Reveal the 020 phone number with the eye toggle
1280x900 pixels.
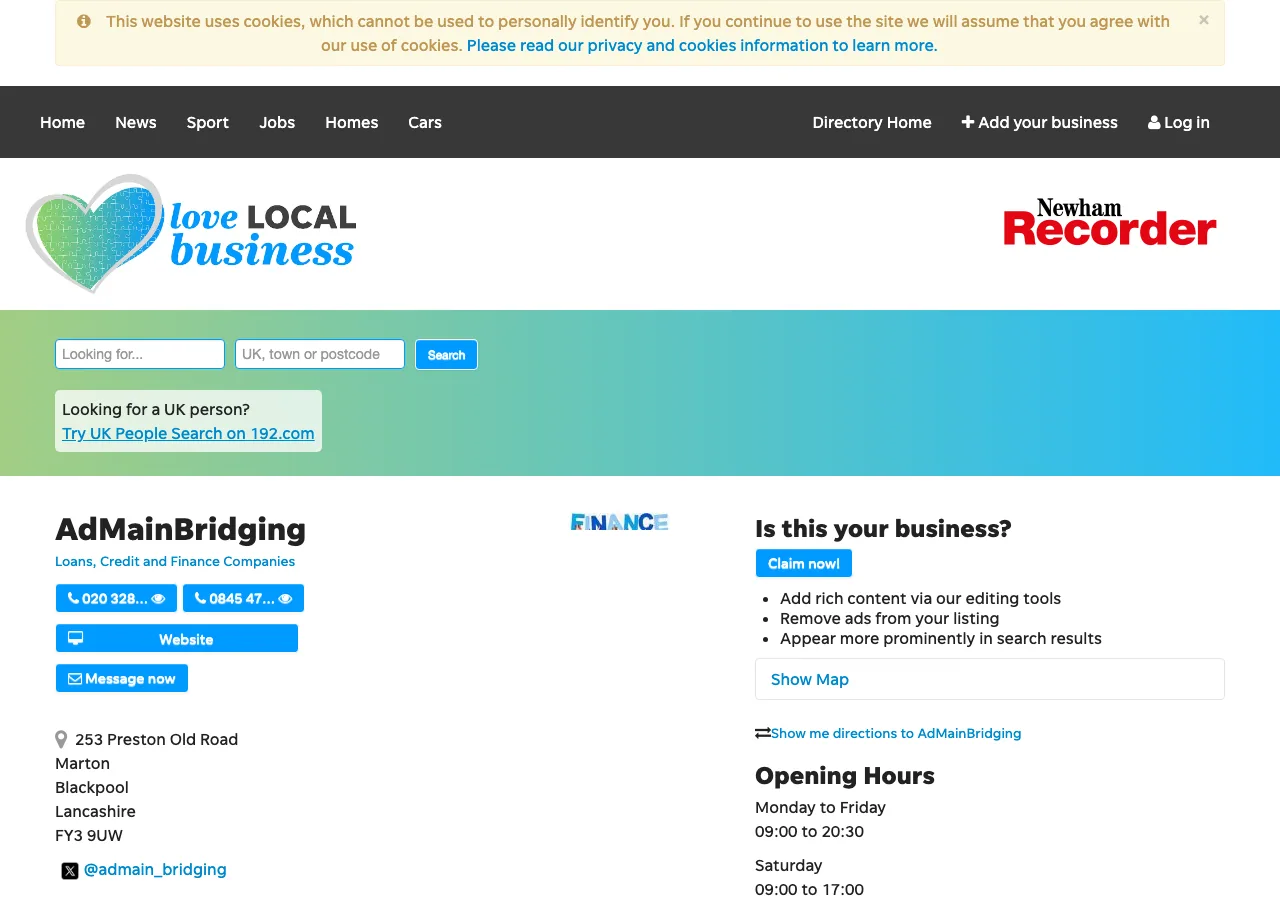click(159, 598)
